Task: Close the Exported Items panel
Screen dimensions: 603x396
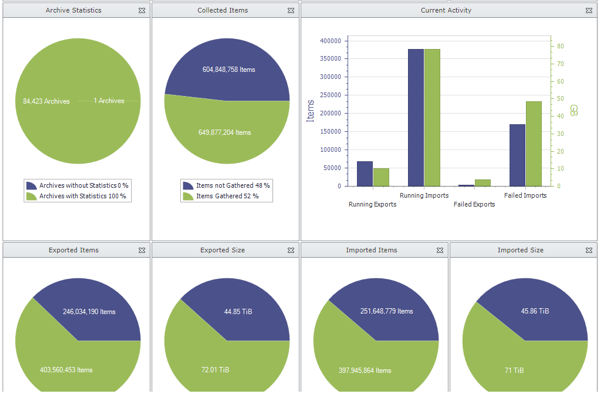Action: pos(142,250)
